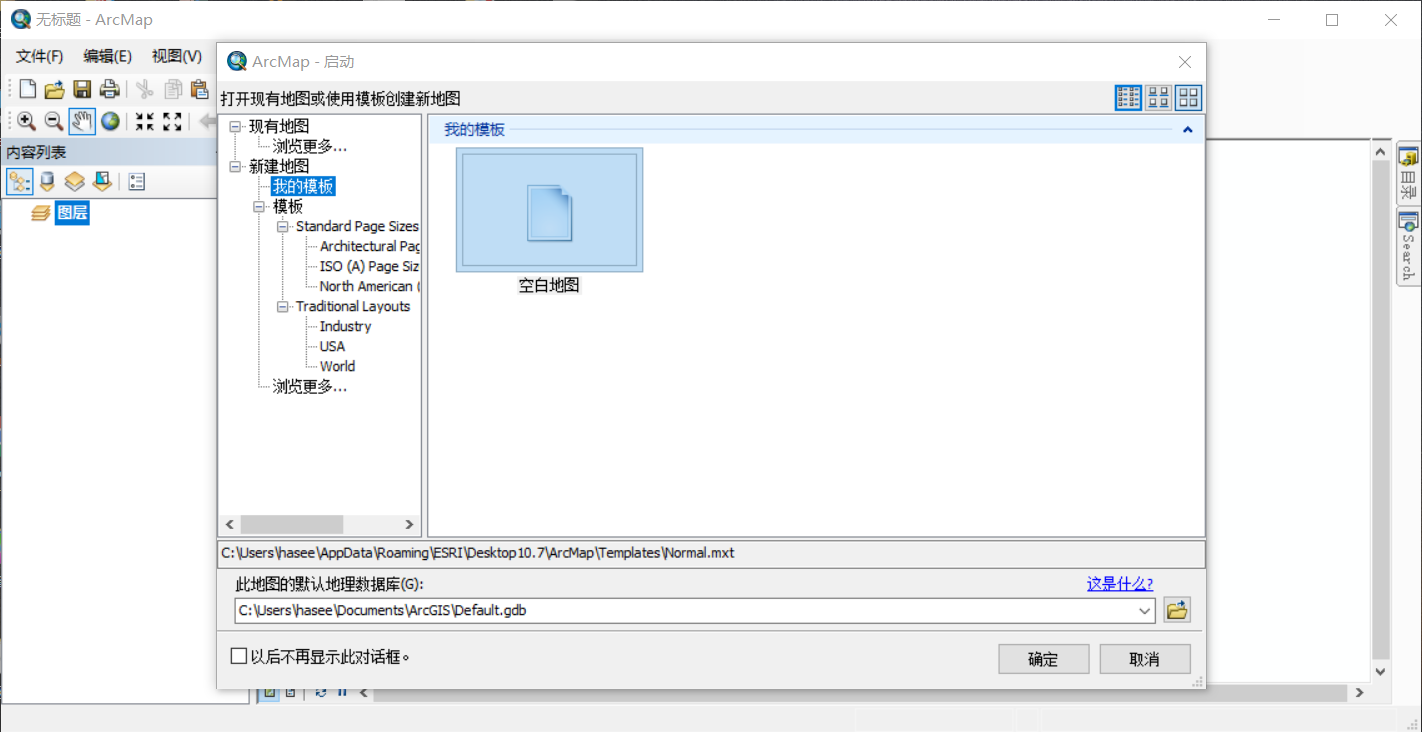Image resolution: width=1422 pixels, height=732 pixels.
Task: Click tree panel scroll left arrow
Action: (x=230, y=524)
